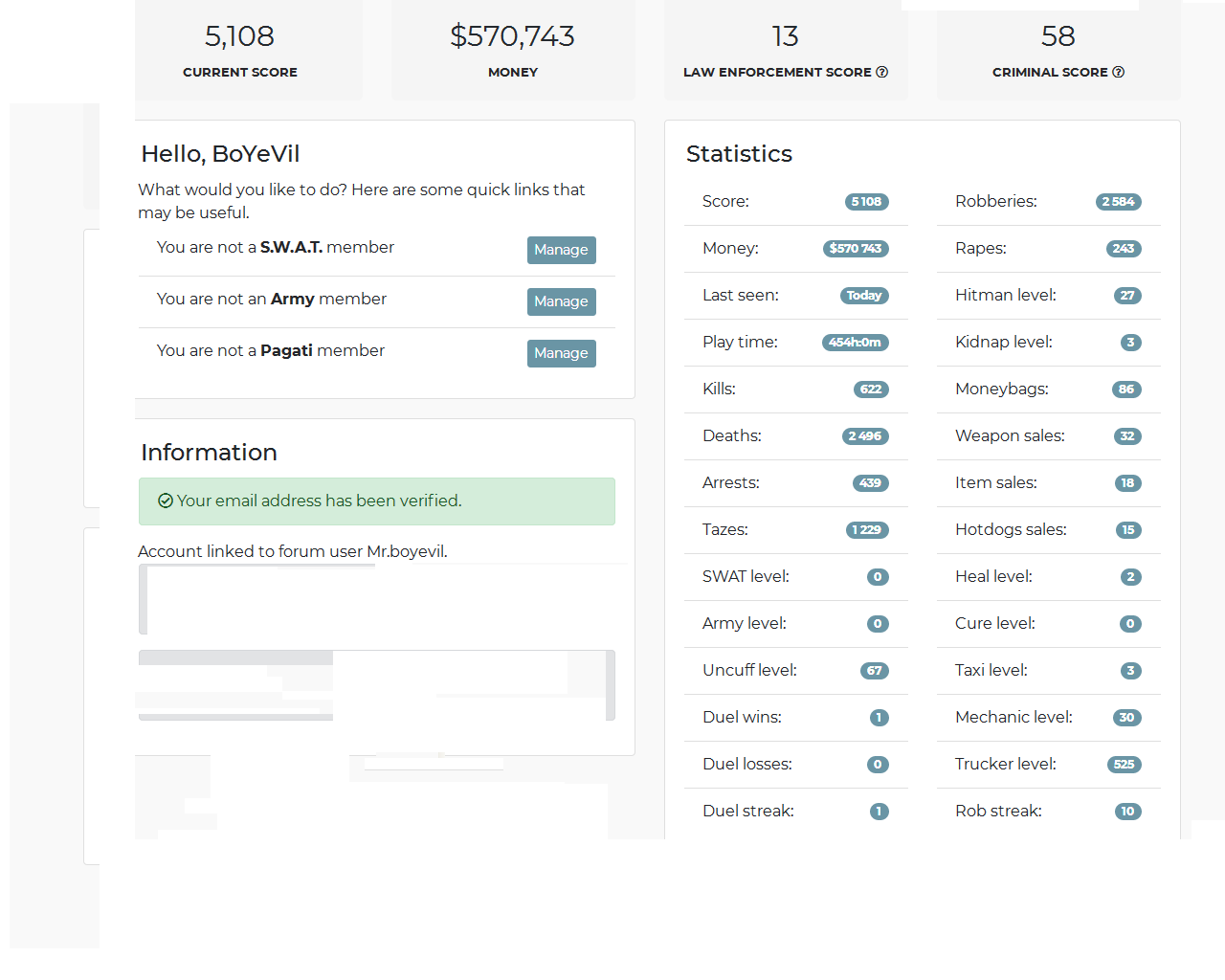Click the Hello, BoYeVil heading
Viewport: 1225px width, 980px height.
click(220, 154)
